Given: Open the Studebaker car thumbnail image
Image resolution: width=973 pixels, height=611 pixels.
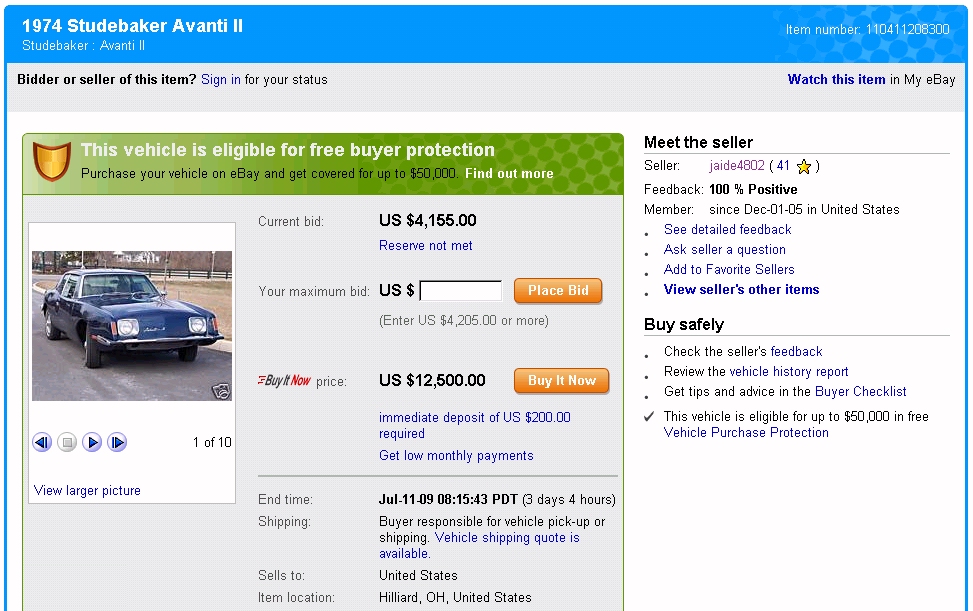Looking at the screenshot, I should coord(132,325).
